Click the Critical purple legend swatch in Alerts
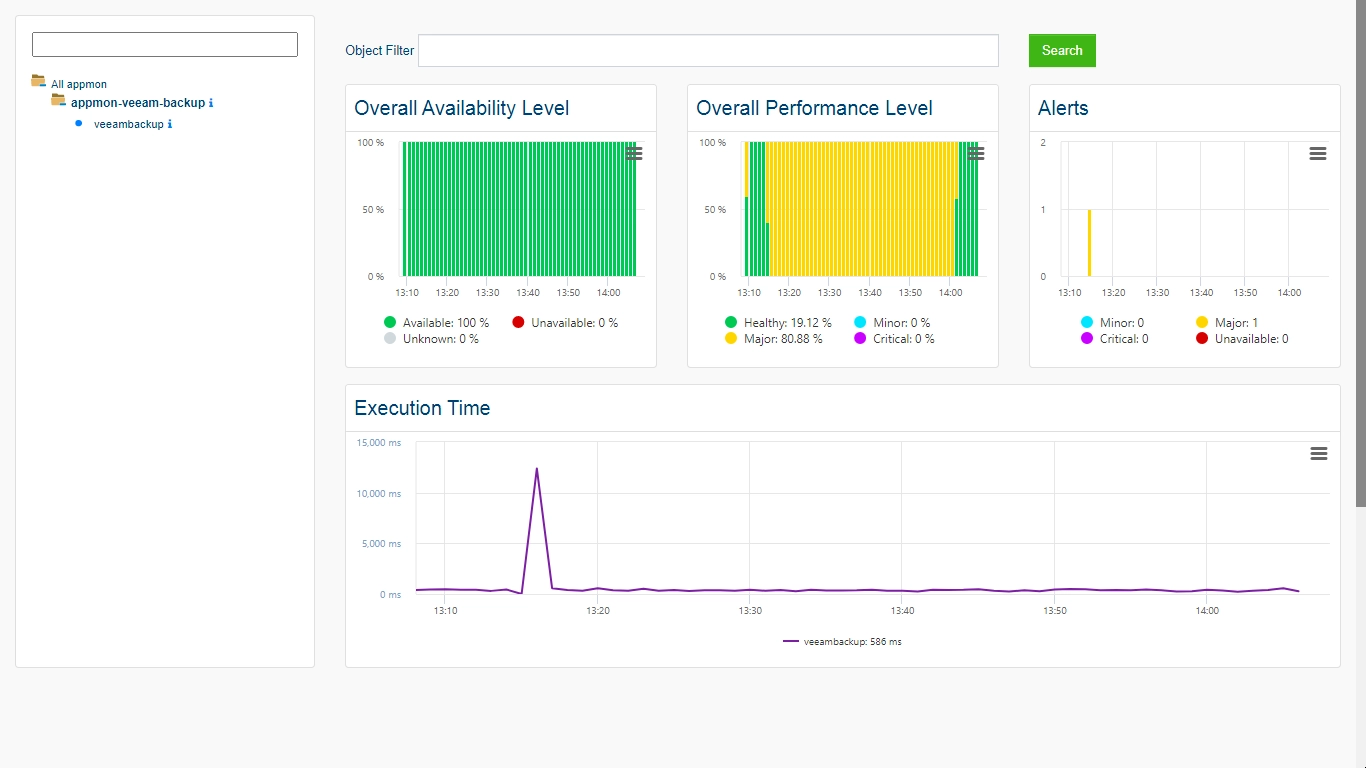 (x=1087, y=339)
